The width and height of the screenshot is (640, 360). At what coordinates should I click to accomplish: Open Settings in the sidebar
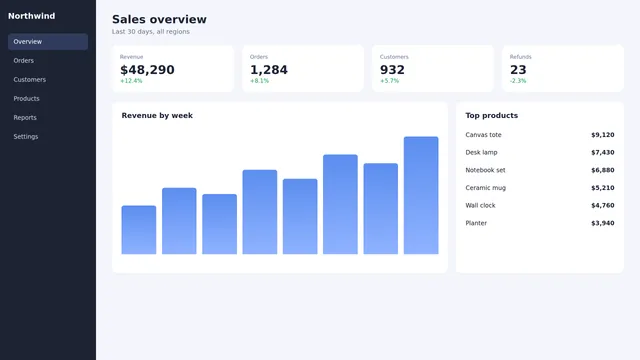48,136
